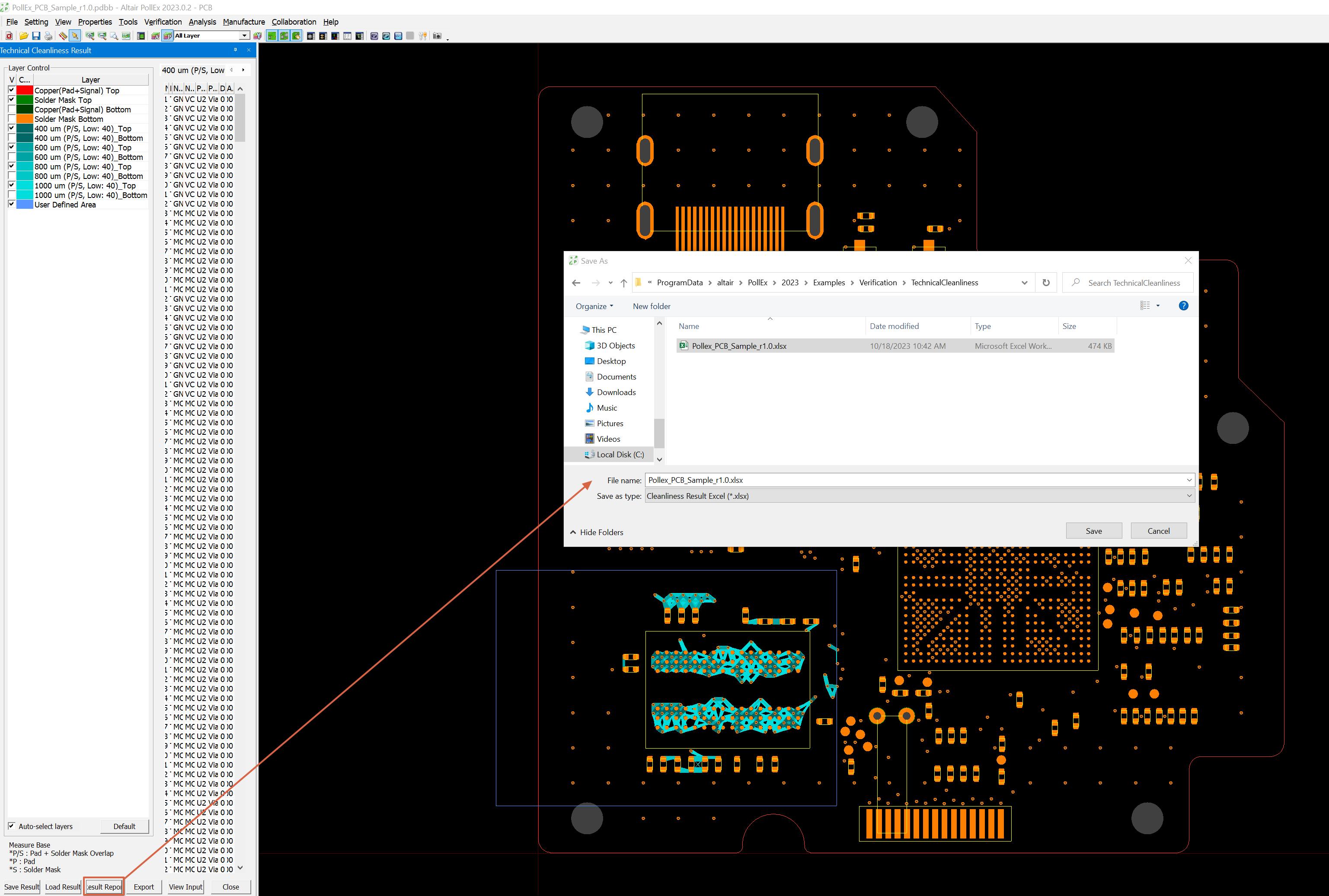Expand the Save as type dropdown
This screenshot has height=896, width=1329.
1189,496
